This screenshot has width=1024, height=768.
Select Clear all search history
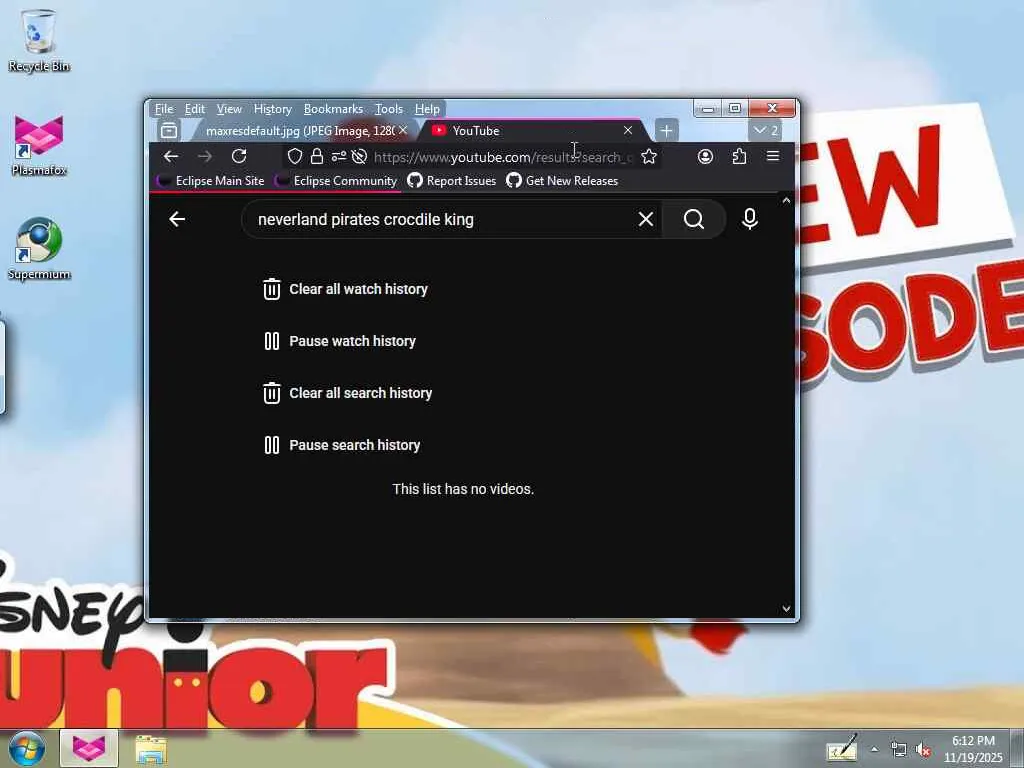tap(360, 393)
